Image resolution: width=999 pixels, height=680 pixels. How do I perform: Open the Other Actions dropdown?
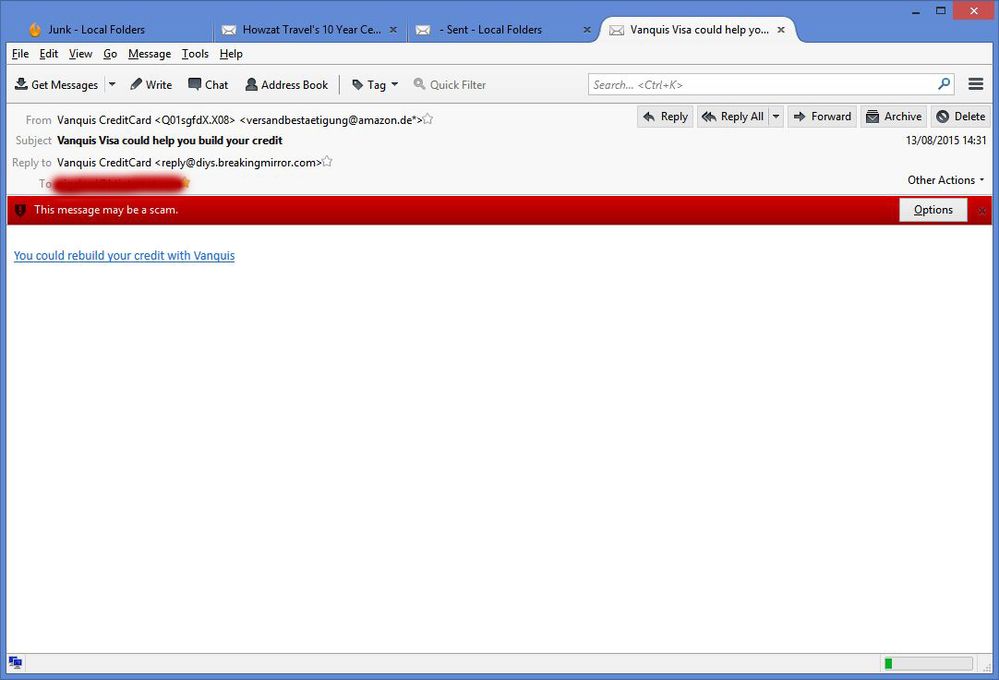click(945, 180)
